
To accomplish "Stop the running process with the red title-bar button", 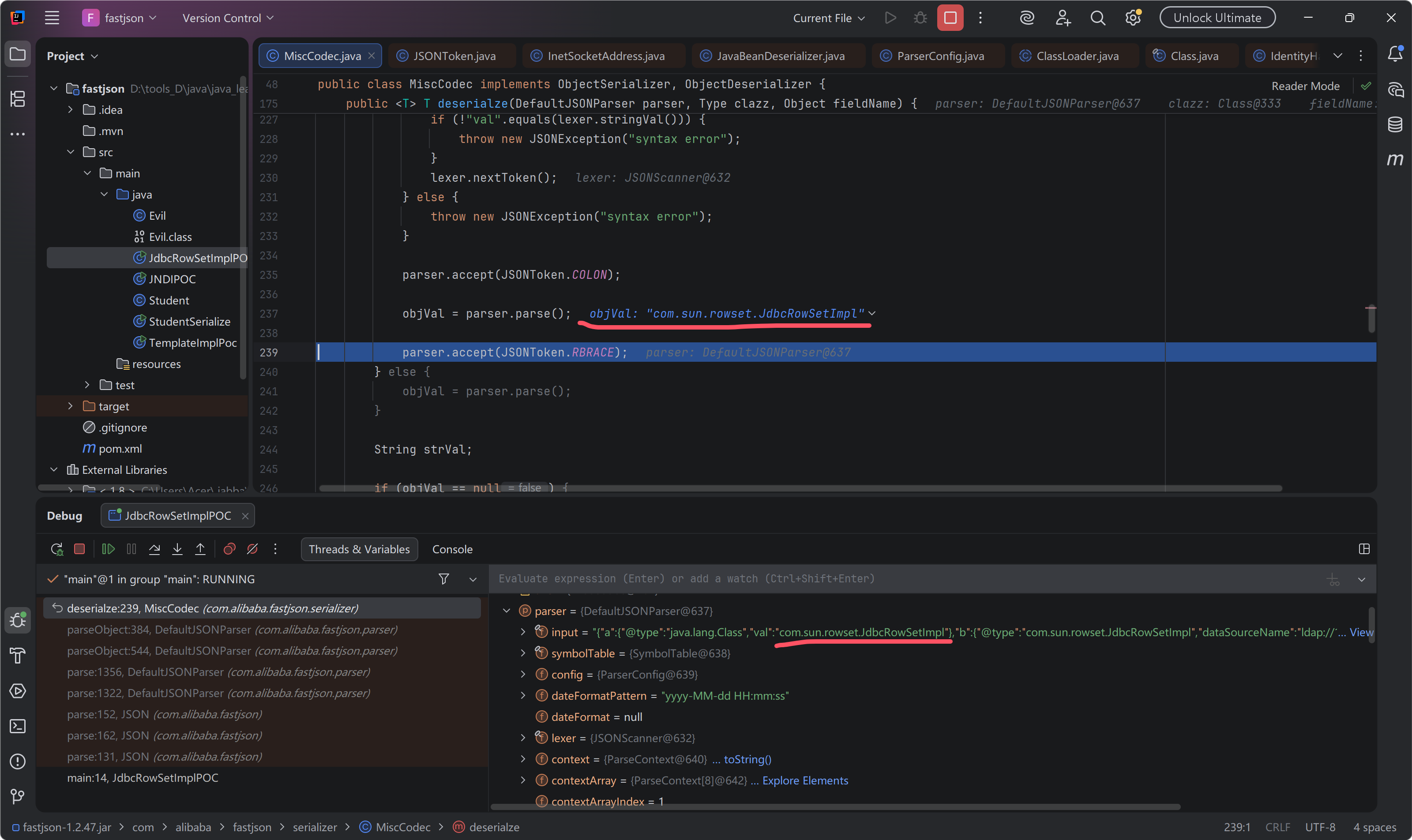I will (x=950, y=18).
